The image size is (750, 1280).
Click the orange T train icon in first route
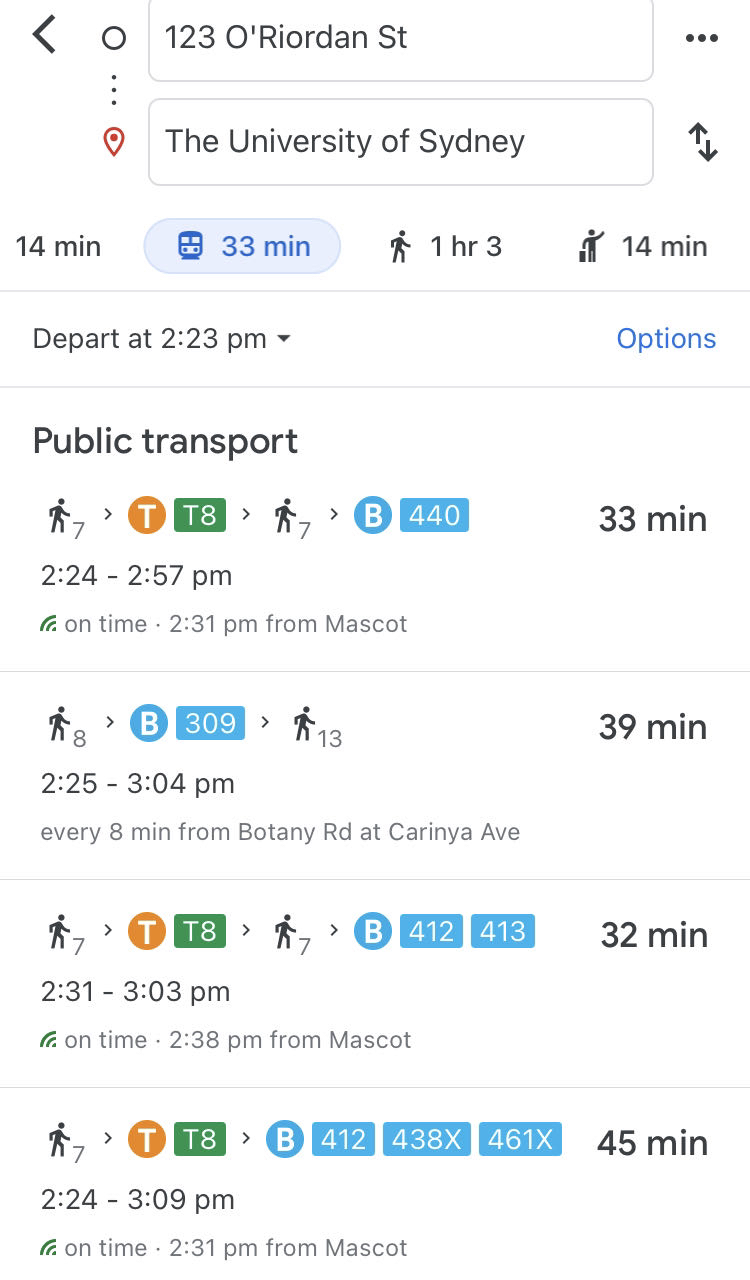point(146,516)
